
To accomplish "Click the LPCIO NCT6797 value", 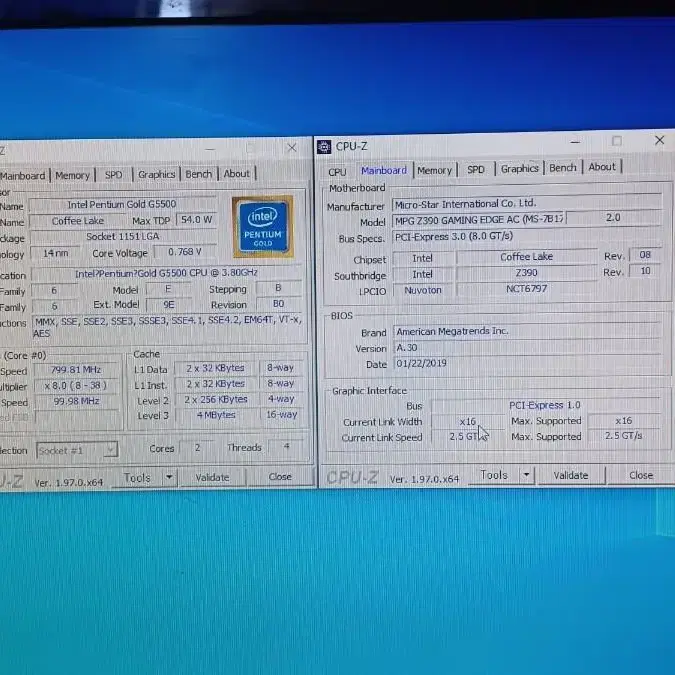I will [x=526, y=289].
